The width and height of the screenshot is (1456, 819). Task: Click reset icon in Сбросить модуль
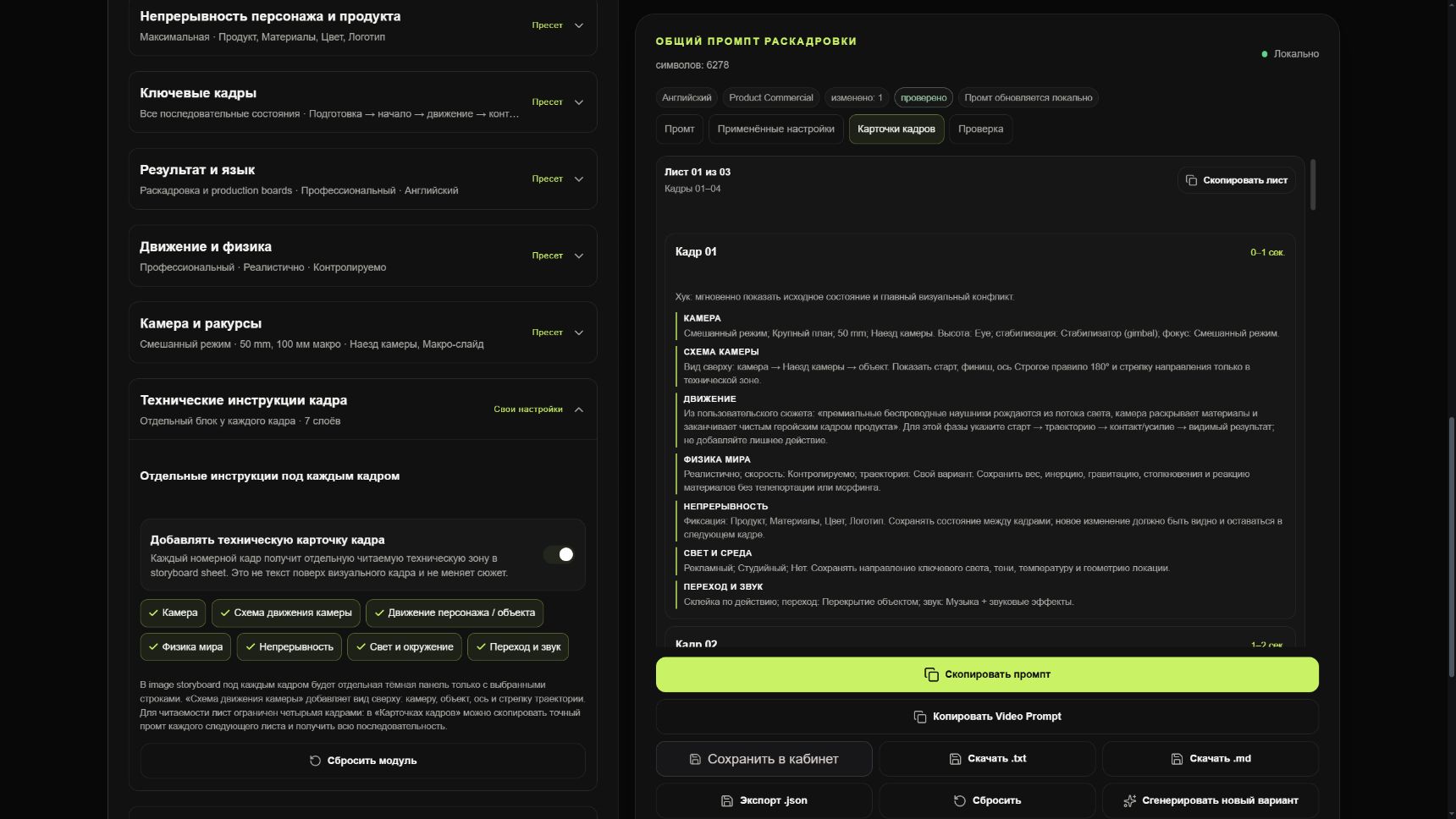click(x=315, y=761)
